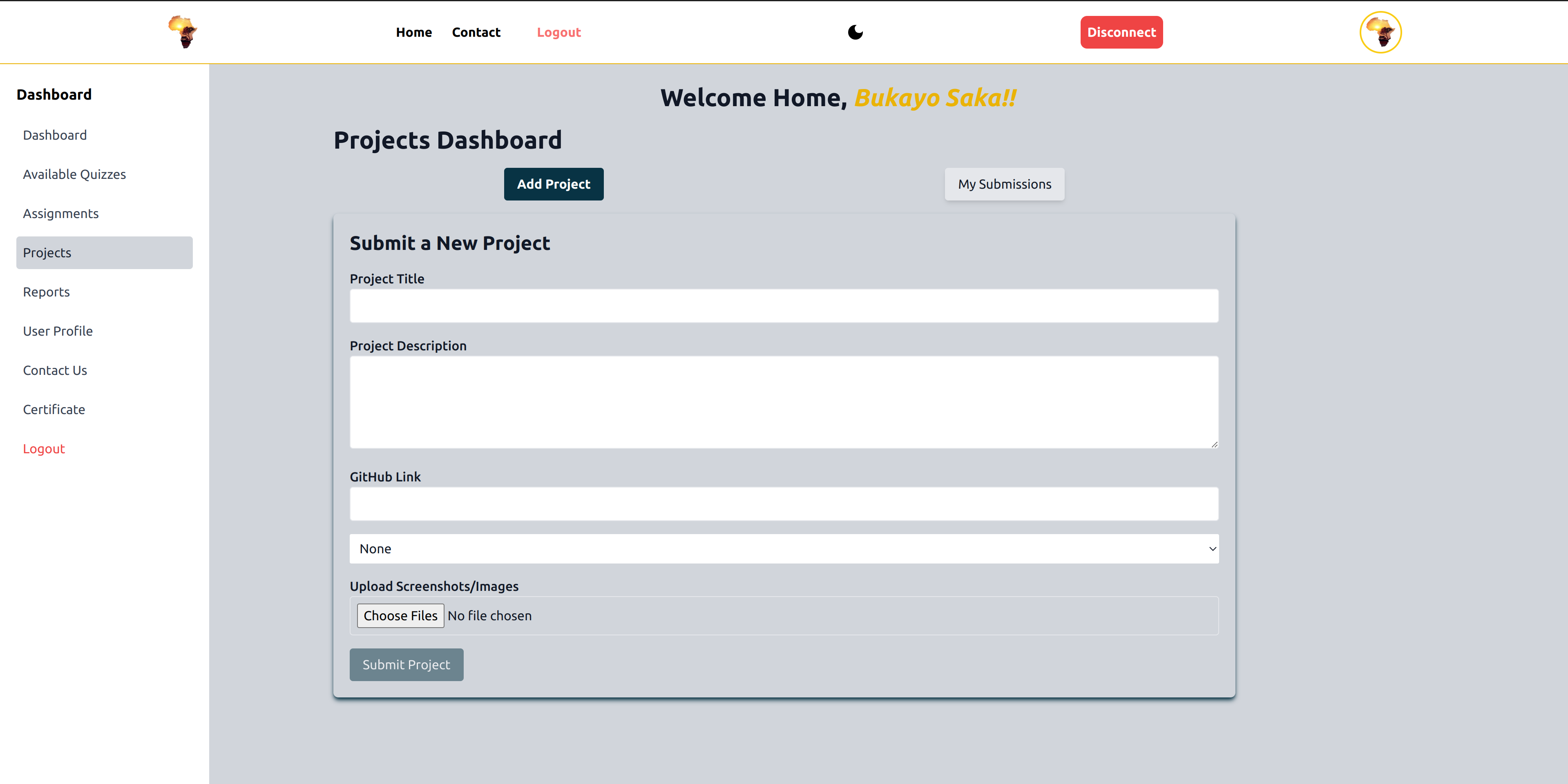This screenshot has height=784, width=1568.
Task: Click Logout in the top navigation
Action: pos(558,32)
